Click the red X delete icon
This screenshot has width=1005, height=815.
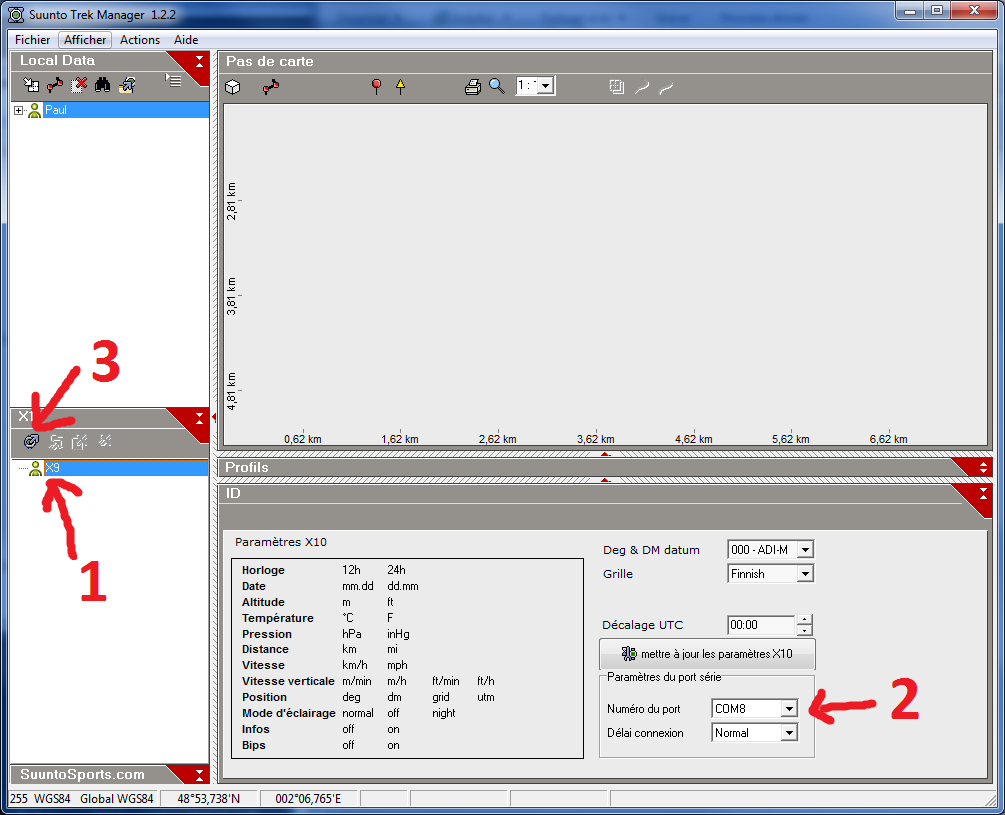(79, 86)
